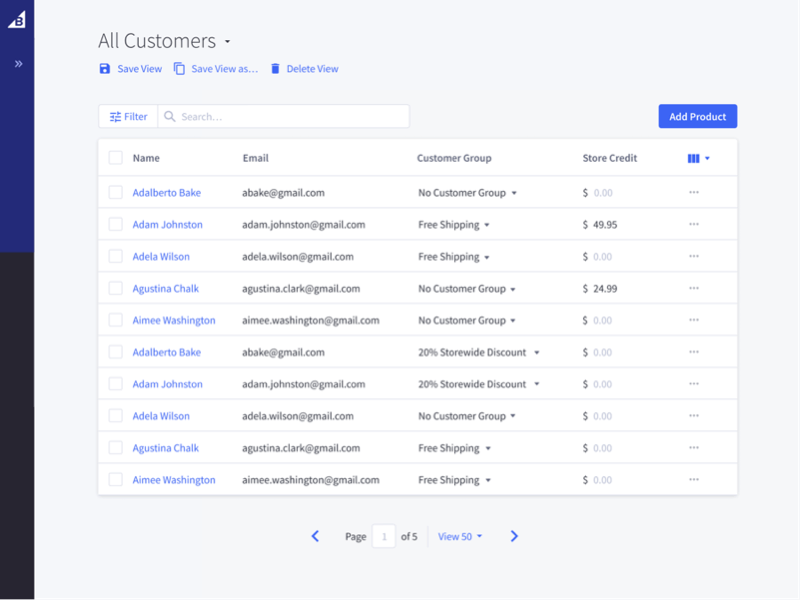
Task: Check the select-all customers checkbox
Action: (116, 158)
